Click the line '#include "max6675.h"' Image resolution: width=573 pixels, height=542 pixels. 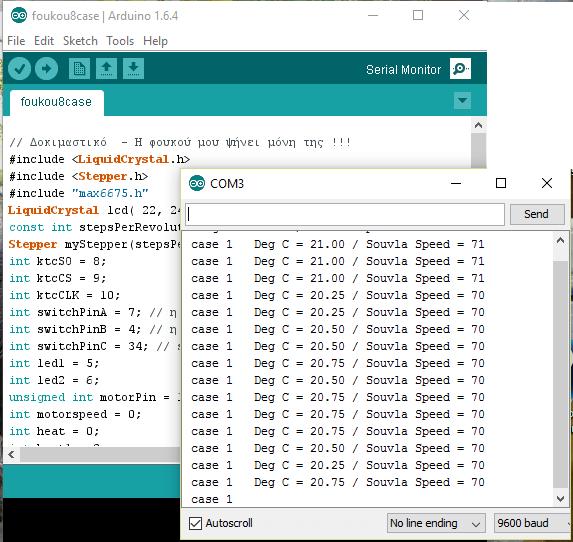pos(79,193)
